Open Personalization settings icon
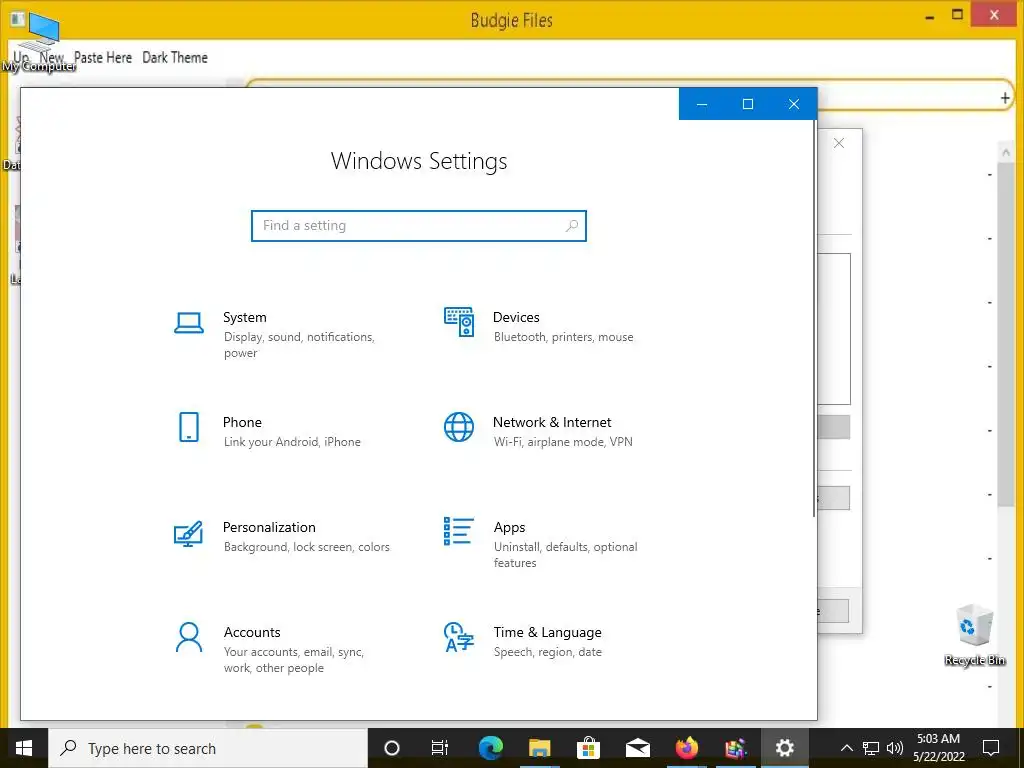 point(188,533)
